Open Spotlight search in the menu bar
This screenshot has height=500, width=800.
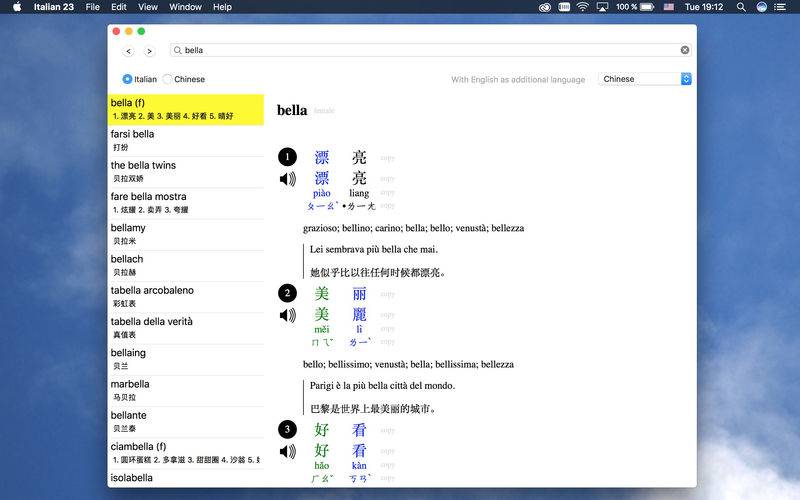click(740, 7)
